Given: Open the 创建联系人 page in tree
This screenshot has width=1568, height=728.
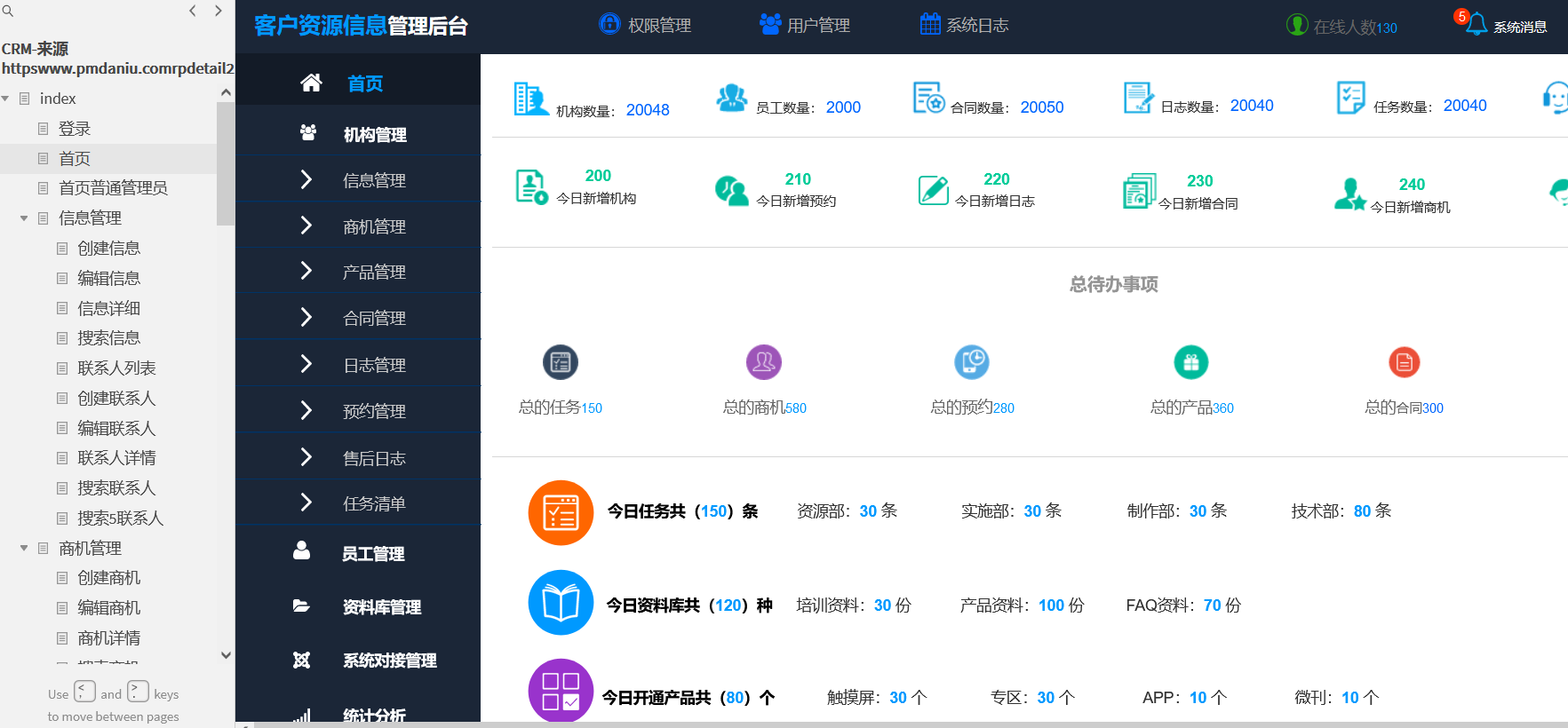Looking at the screenshot, I should [116, 398].
